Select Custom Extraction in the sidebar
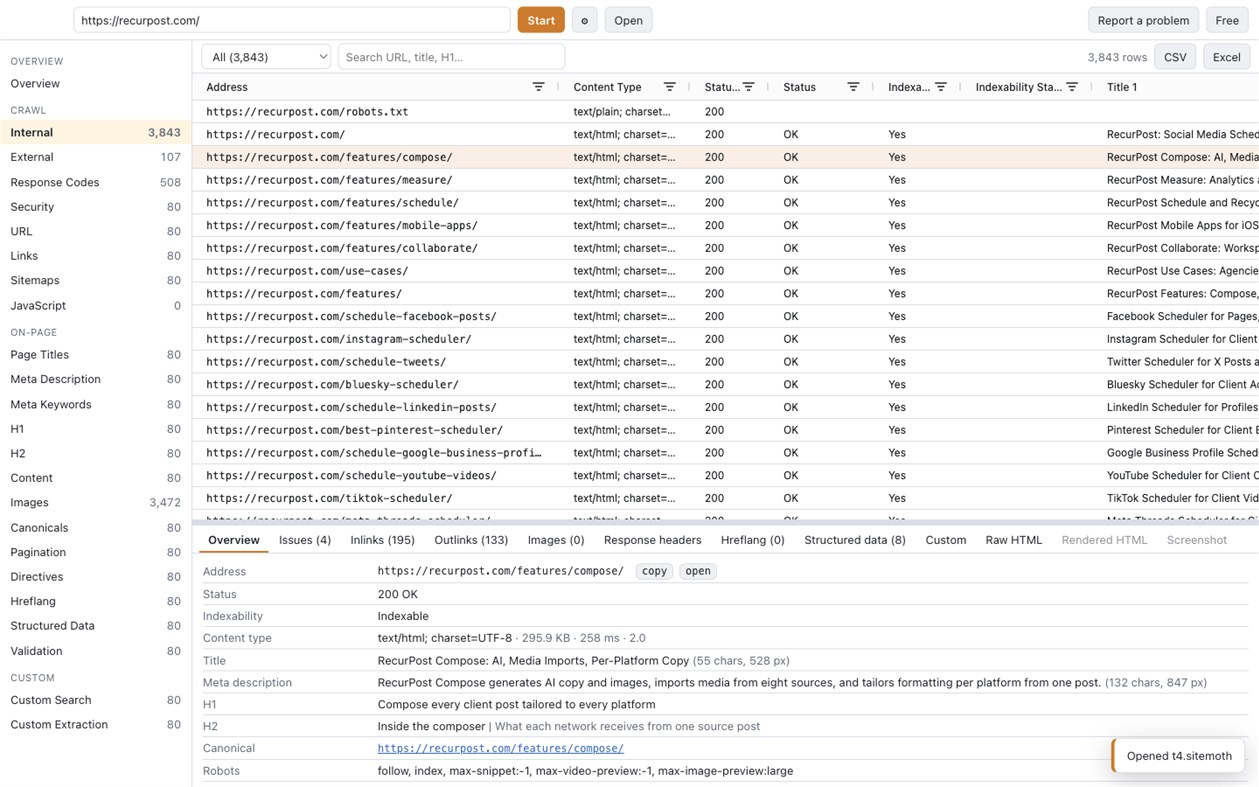Screen dimensions: 1259x787 (96, 725)
